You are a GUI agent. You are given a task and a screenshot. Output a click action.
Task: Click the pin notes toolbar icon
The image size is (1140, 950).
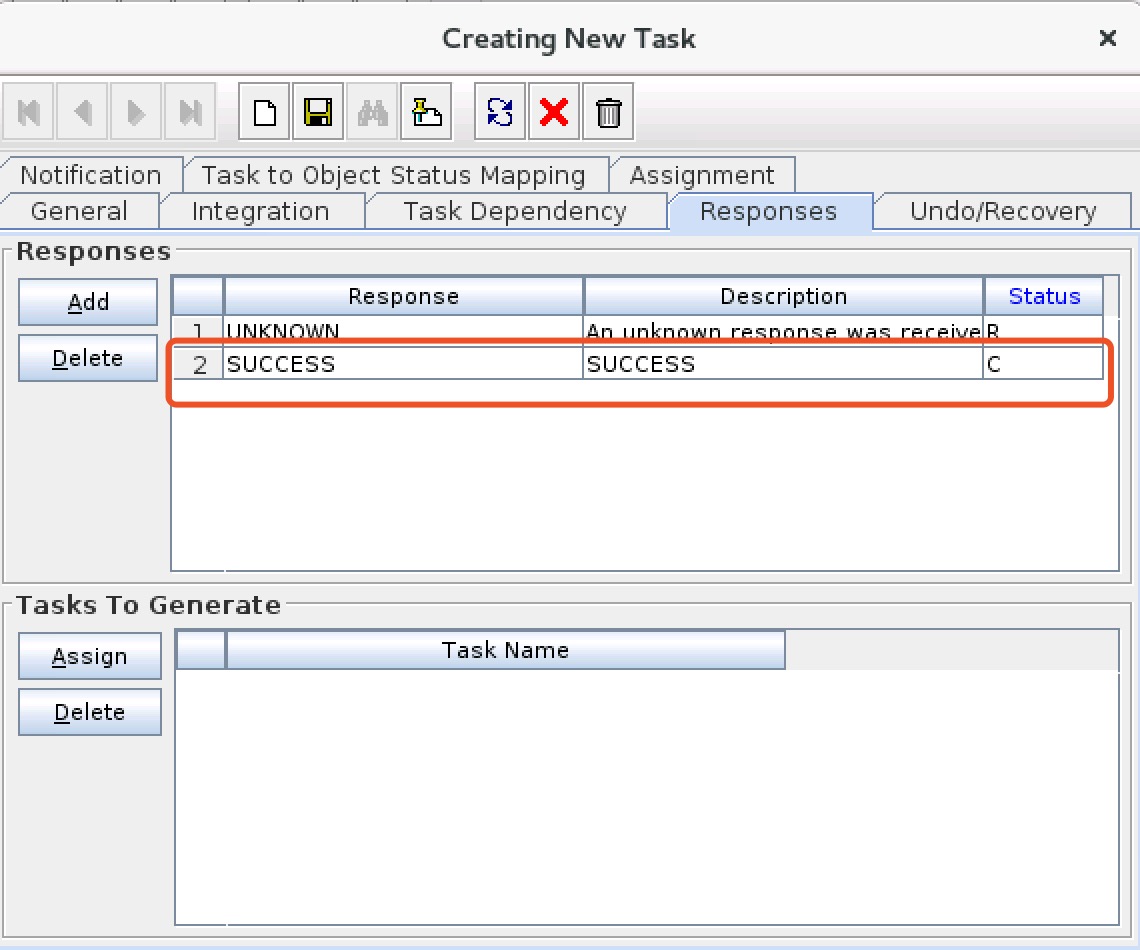tap(426, 112)
